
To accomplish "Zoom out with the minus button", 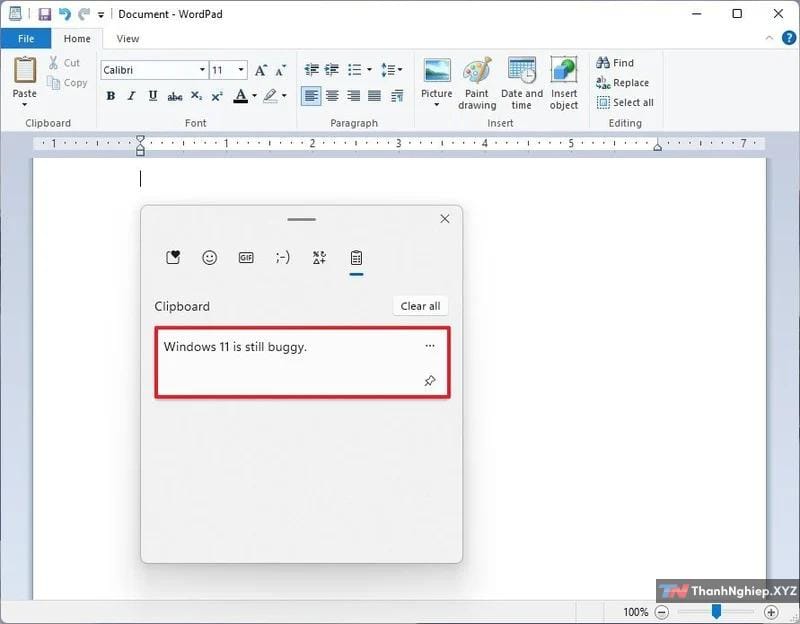I will [662, 612].
